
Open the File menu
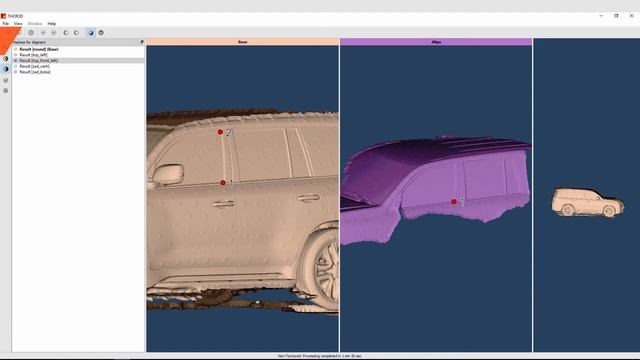5,24
